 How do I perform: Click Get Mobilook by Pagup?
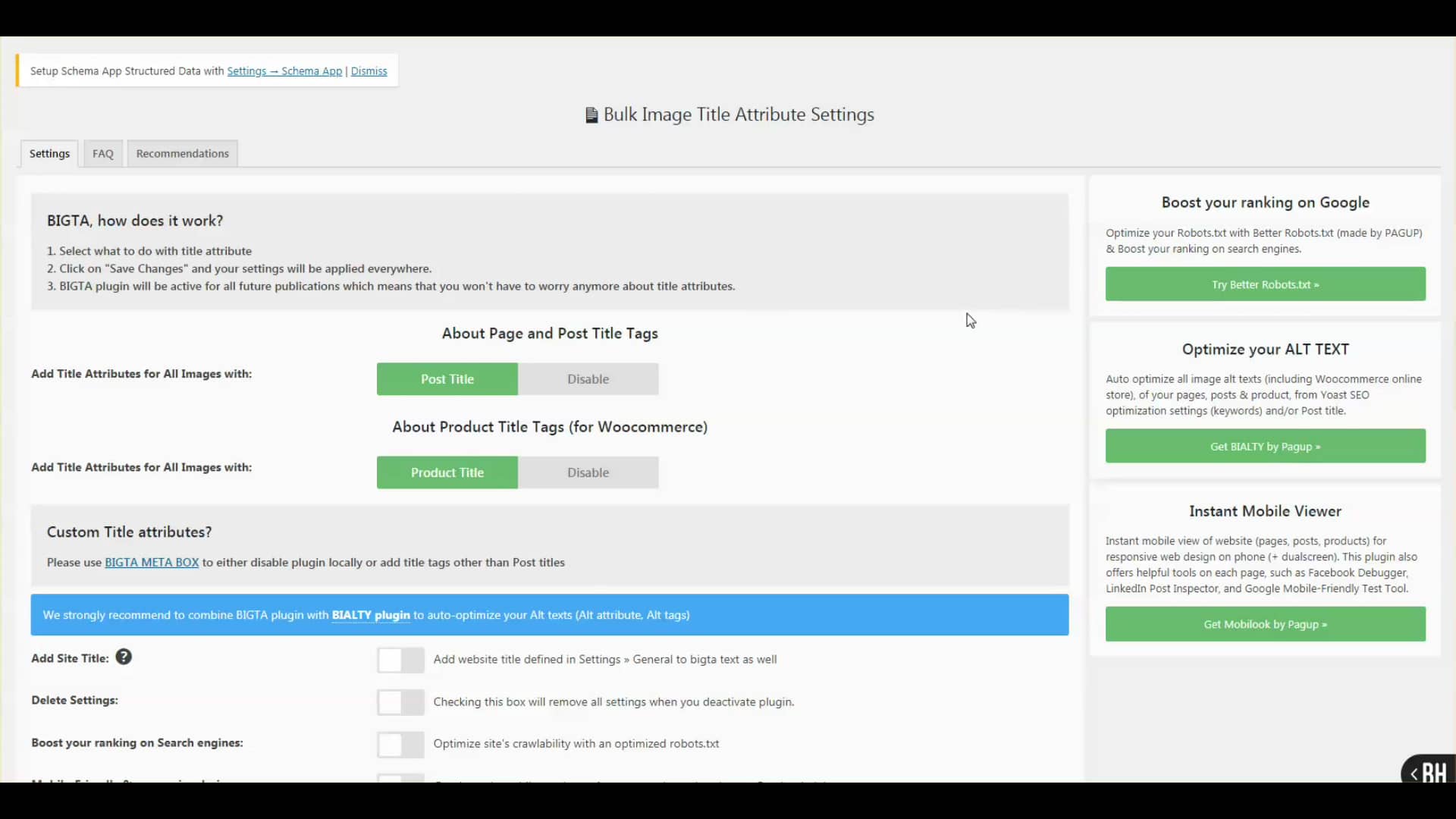click(1265, 623)
